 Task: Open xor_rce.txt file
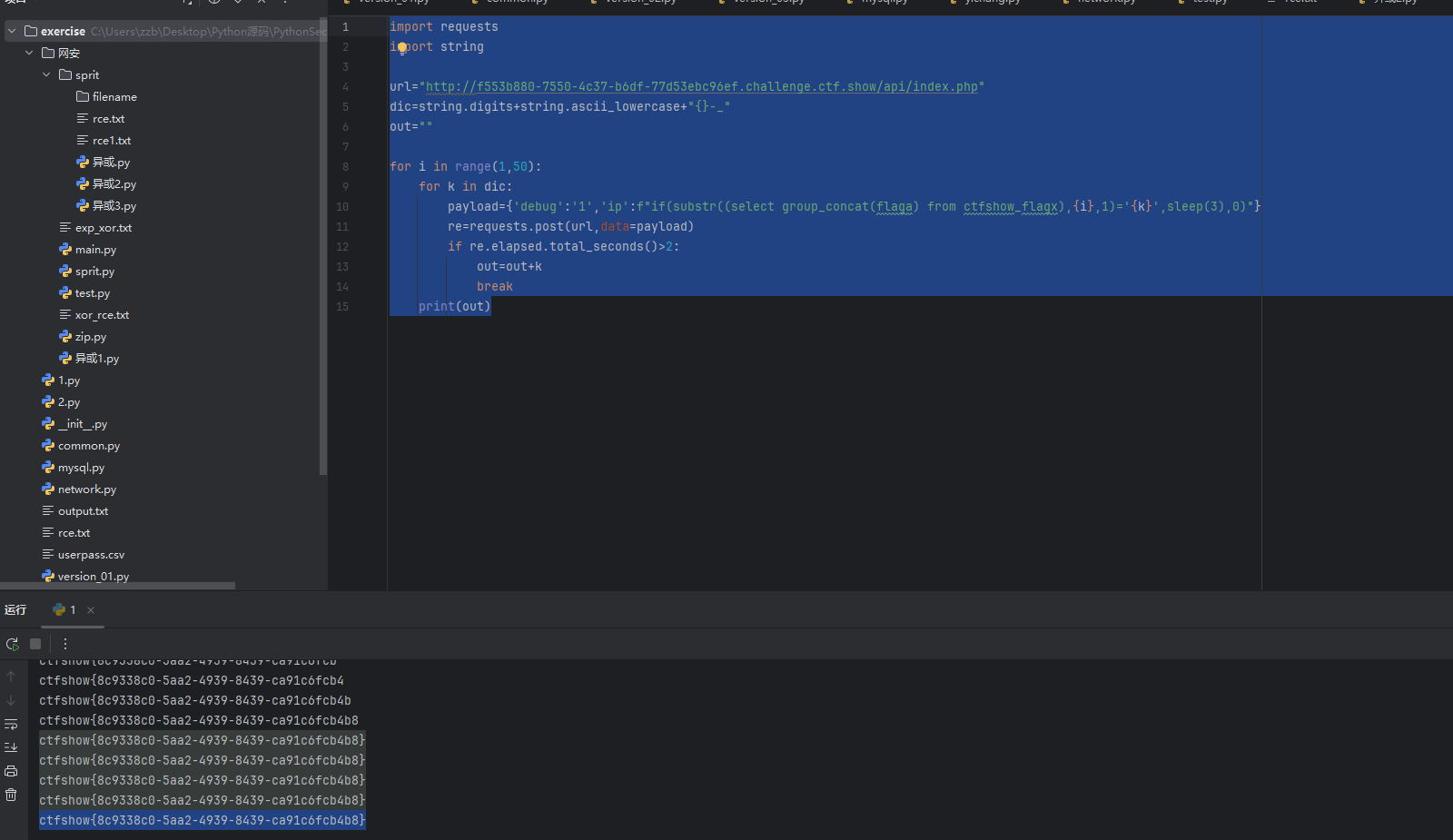coord(102,314)
